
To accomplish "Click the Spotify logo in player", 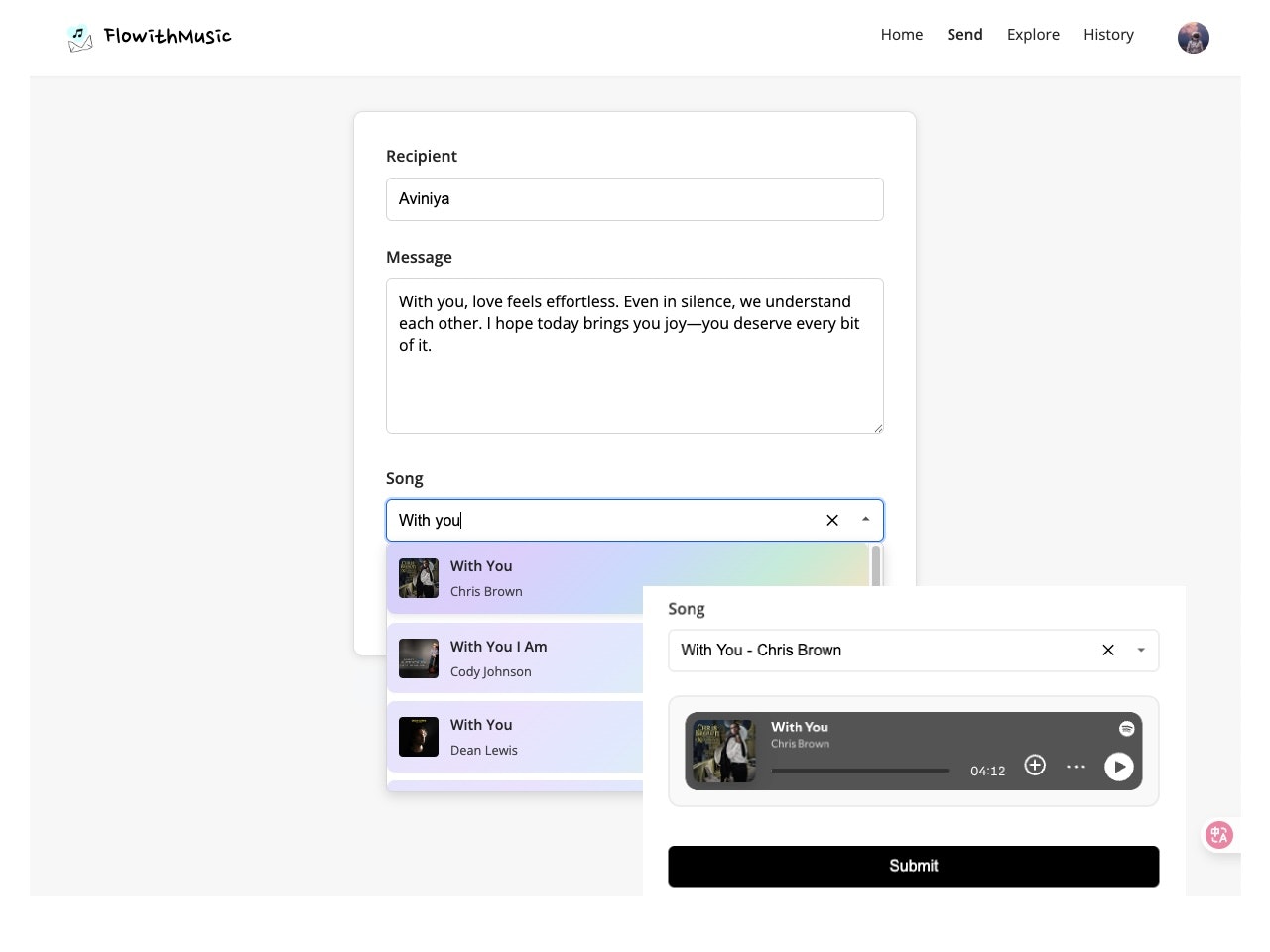I will pyautogui.click(x=1126, y=729).
